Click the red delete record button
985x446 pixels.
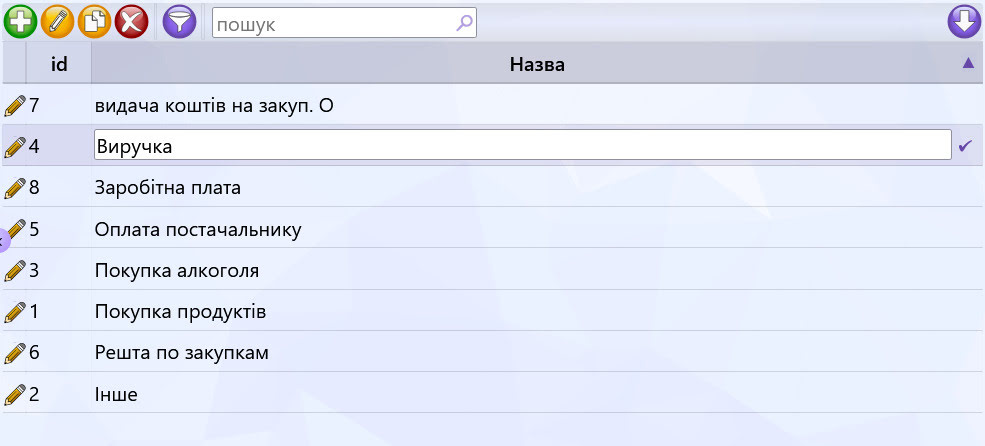tap(131, 23)
